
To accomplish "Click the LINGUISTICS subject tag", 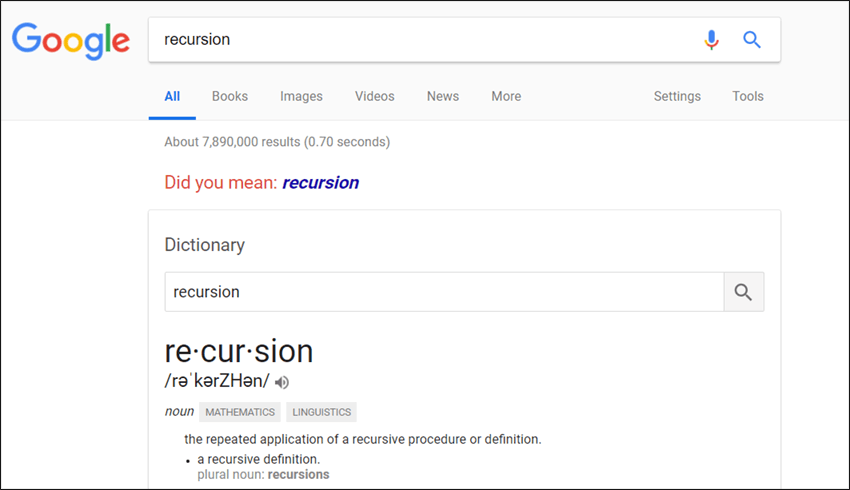I will (321, 412).
